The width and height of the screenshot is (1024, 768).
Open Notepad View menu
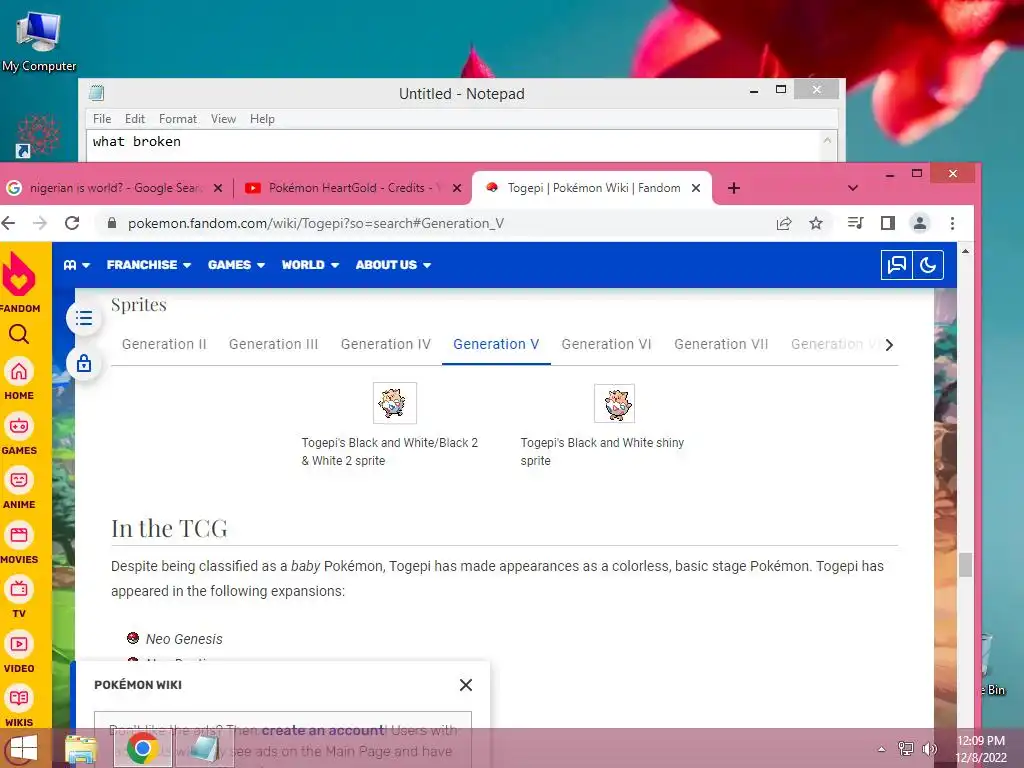click(223, 119)
